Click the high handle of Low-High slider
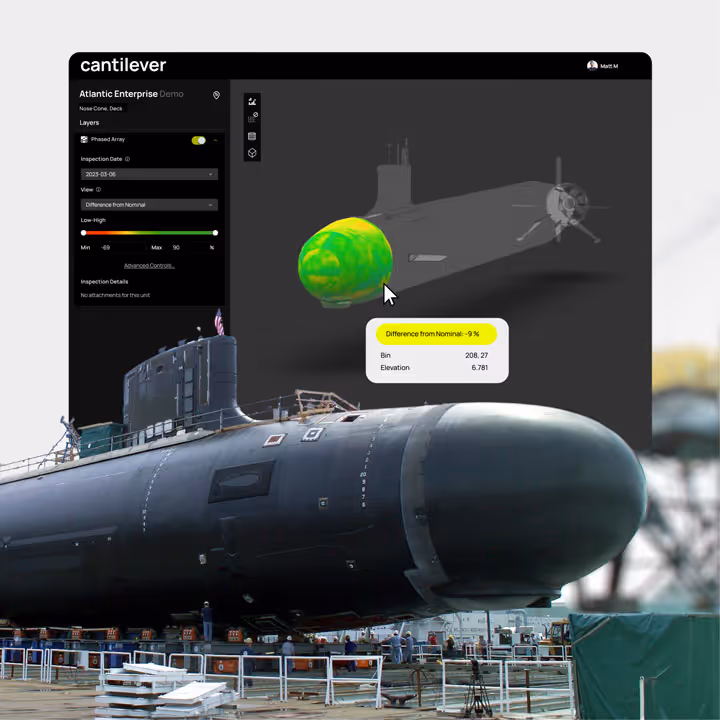Screen dimensions: 720x720 click(x=215, y=233)
